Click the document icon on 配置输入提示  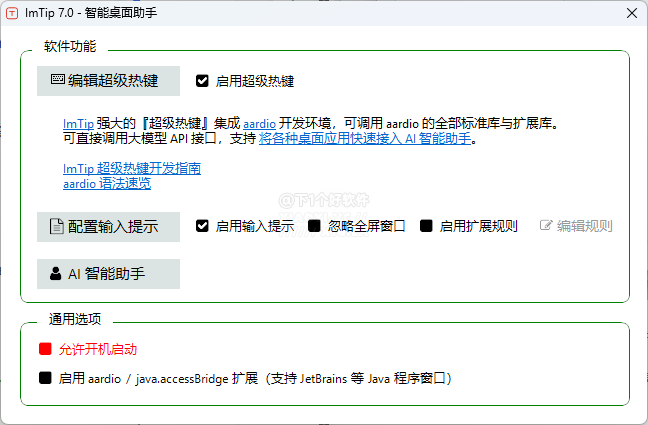click(x=57, y=226)
